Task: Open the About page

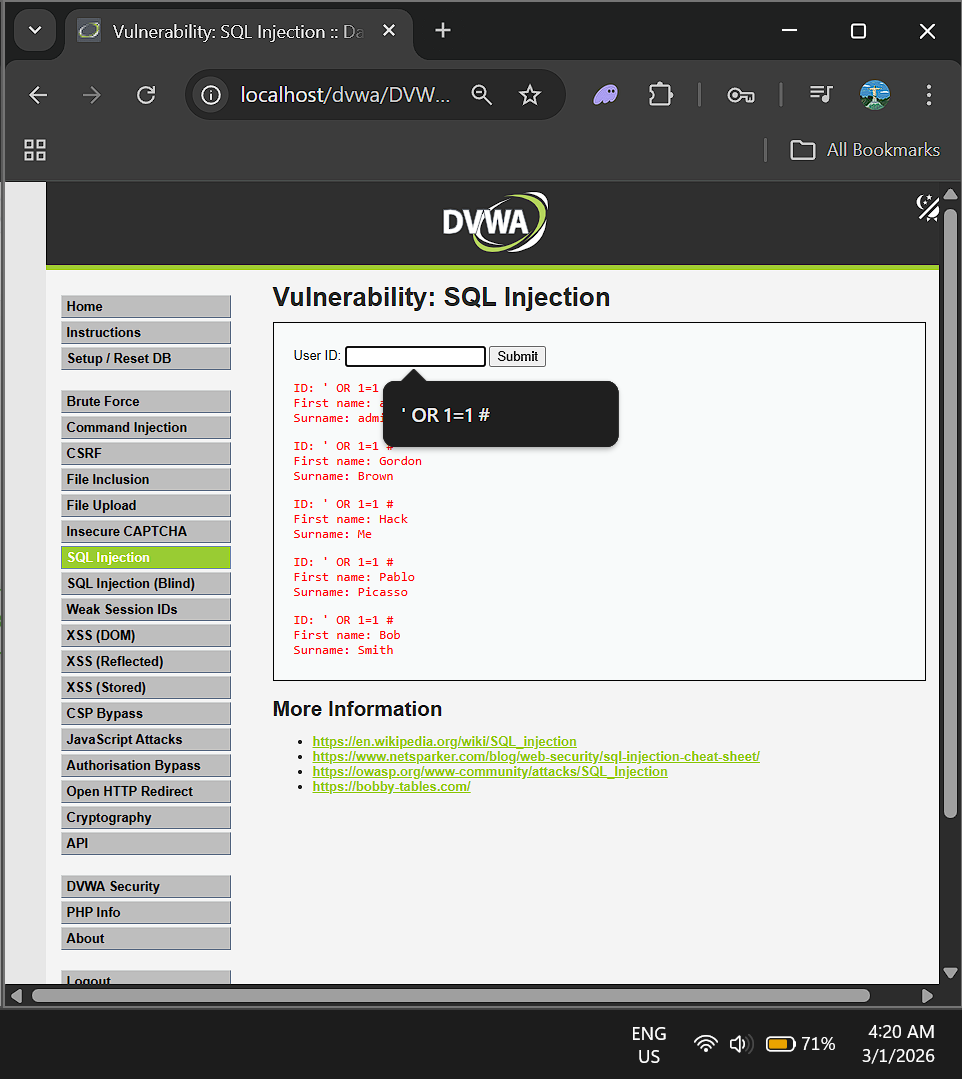Action: pos(146,939)
